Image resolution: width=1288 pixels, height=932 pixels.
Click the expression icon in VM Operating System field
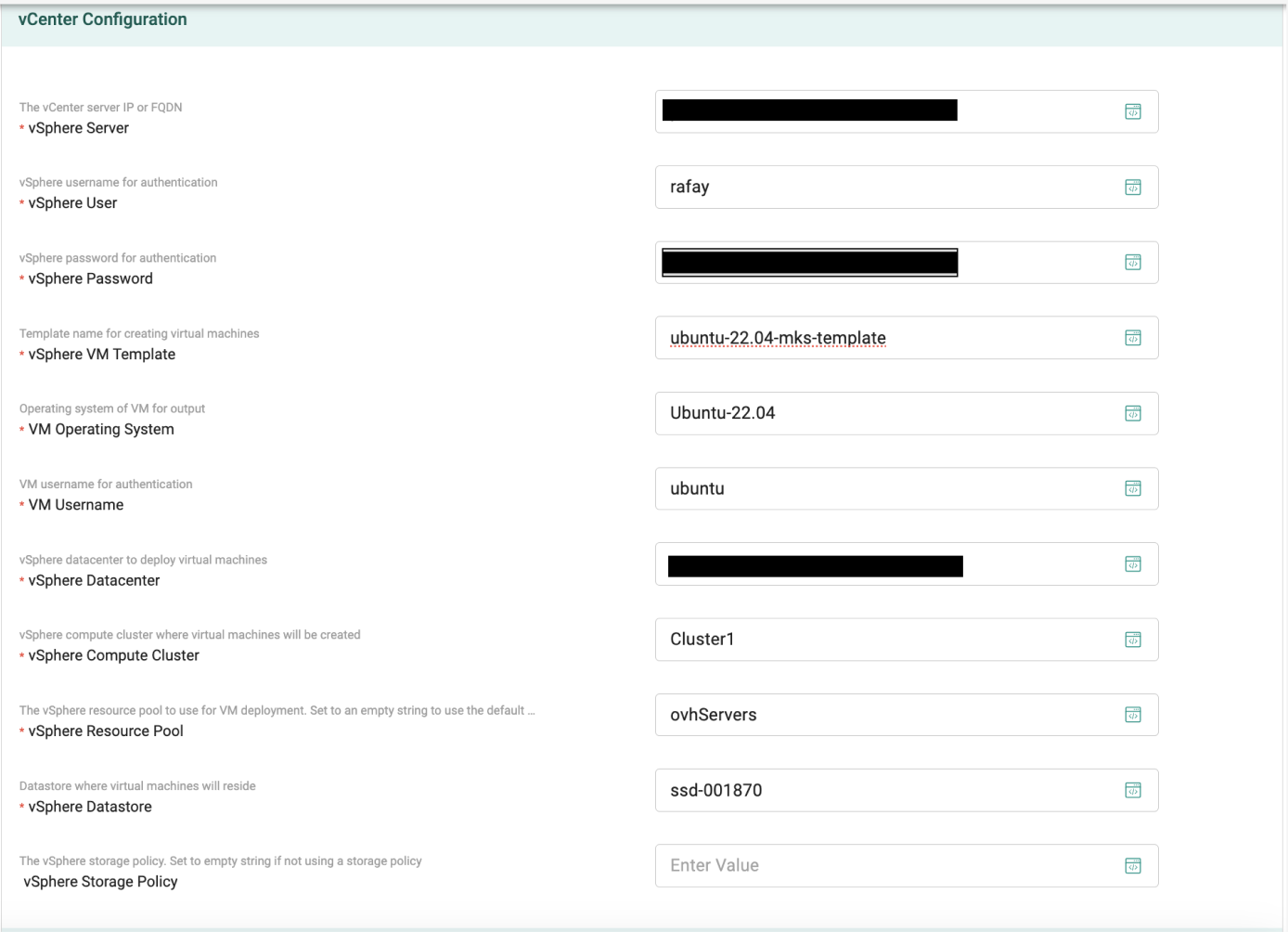[x=1133, y=413]
